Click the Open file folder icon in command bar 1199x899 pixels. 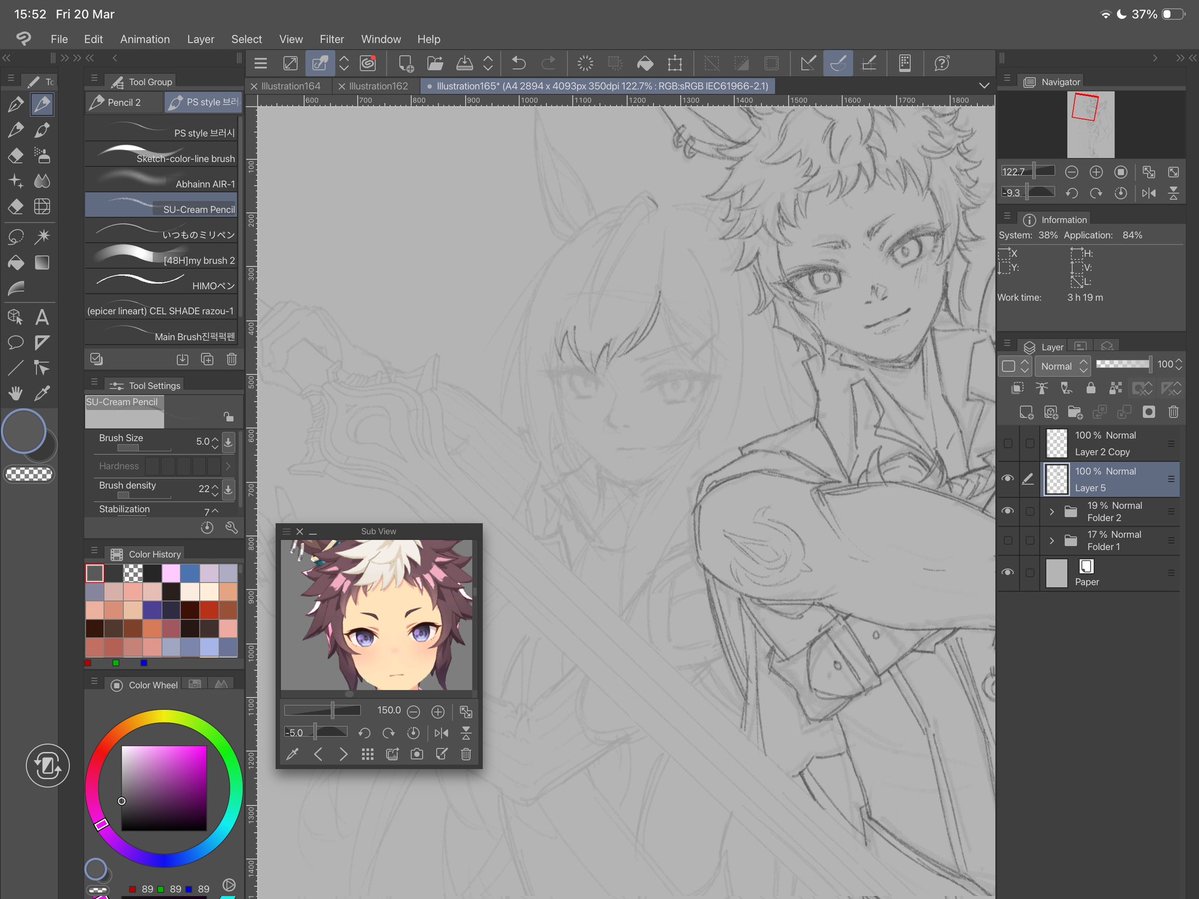coord(435,63)
